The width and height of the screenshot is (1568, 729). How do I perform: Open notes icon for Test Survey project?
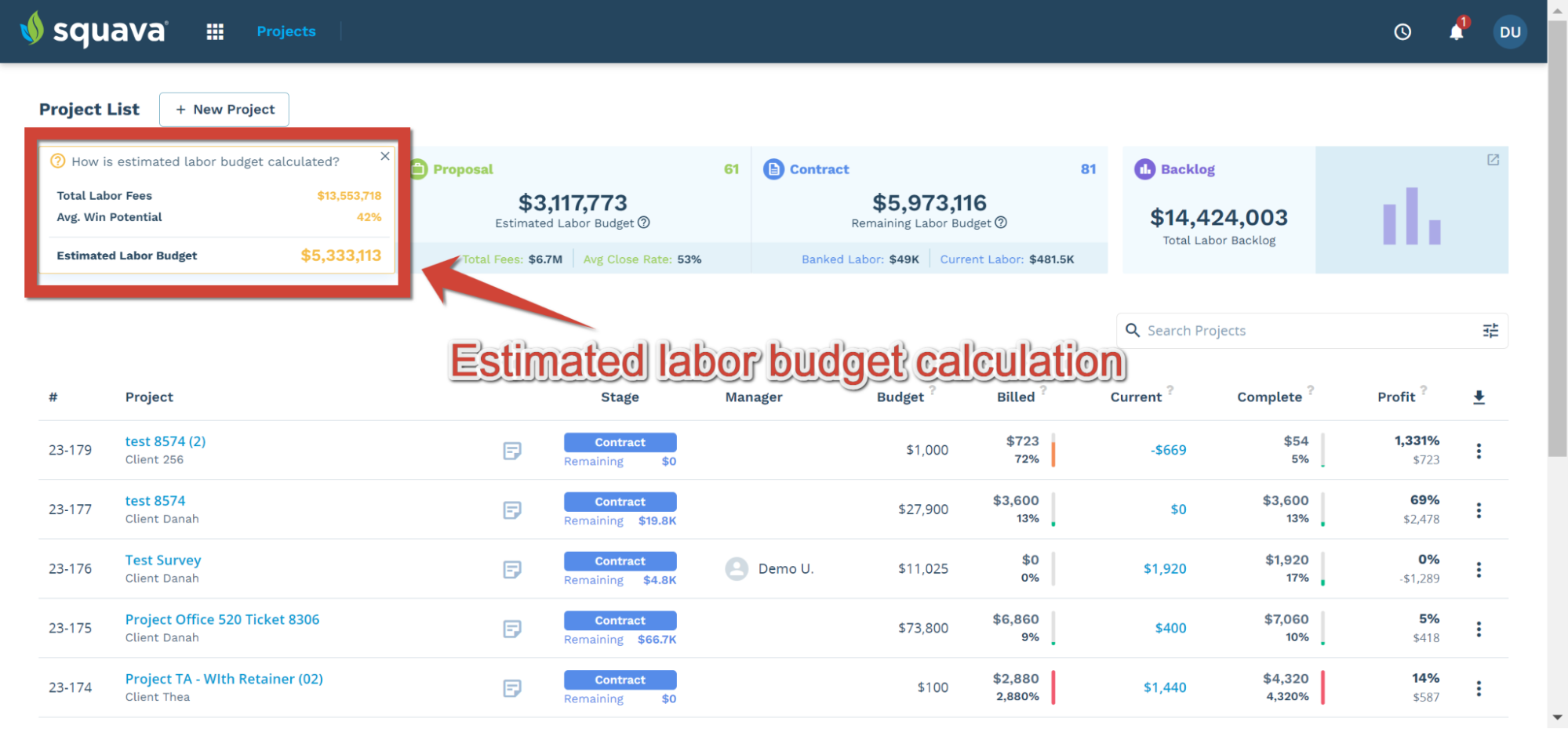[x=512, y=569]
